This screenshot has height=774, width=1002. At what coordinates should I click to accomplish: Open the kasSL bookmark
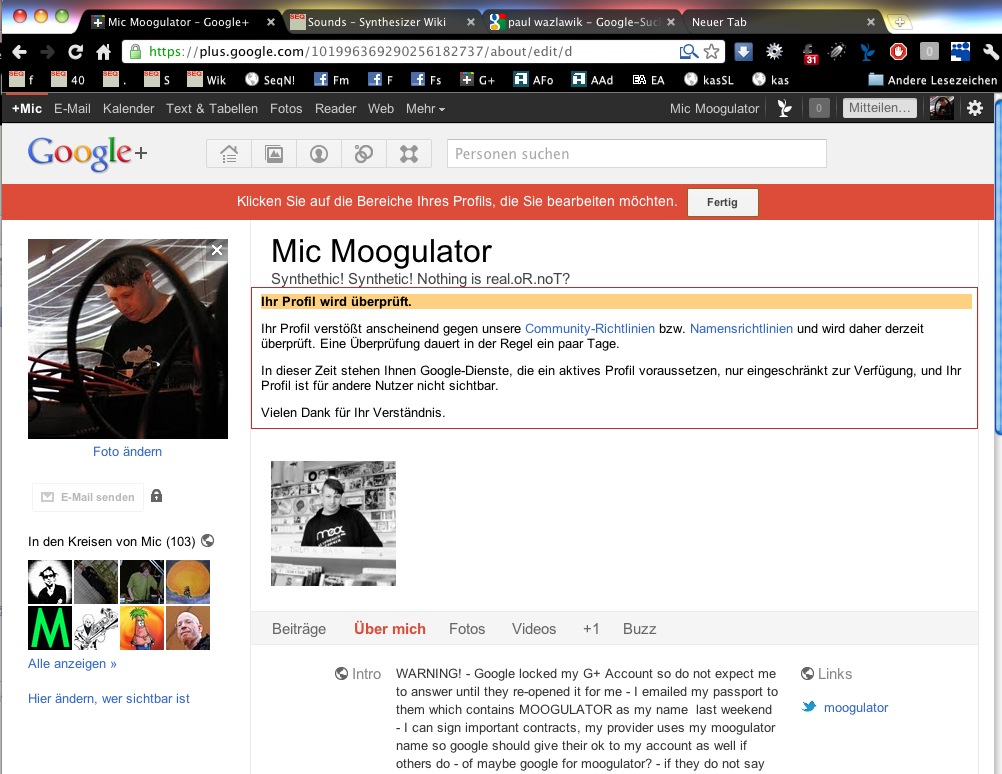tap(709, 80)
